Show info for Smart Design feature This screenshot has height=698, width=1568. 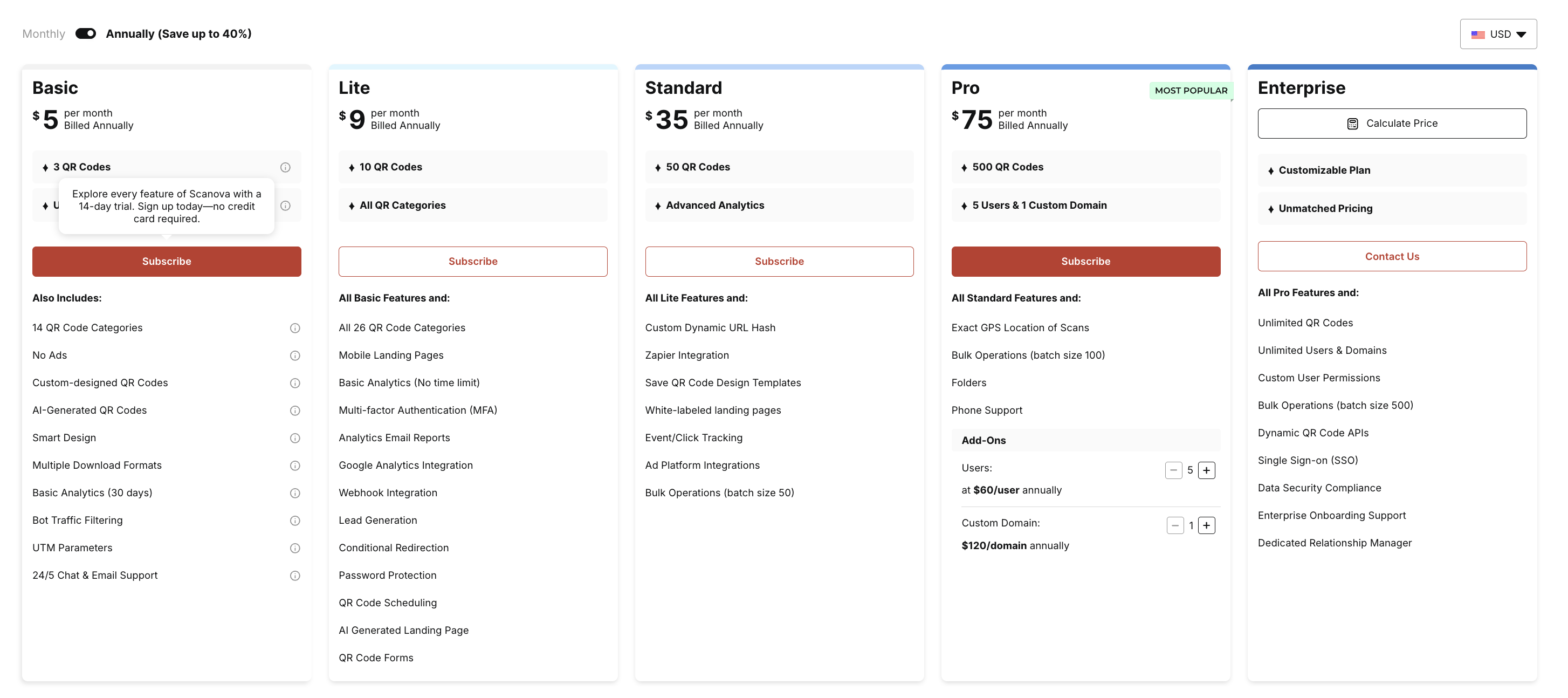click(295, 438)
